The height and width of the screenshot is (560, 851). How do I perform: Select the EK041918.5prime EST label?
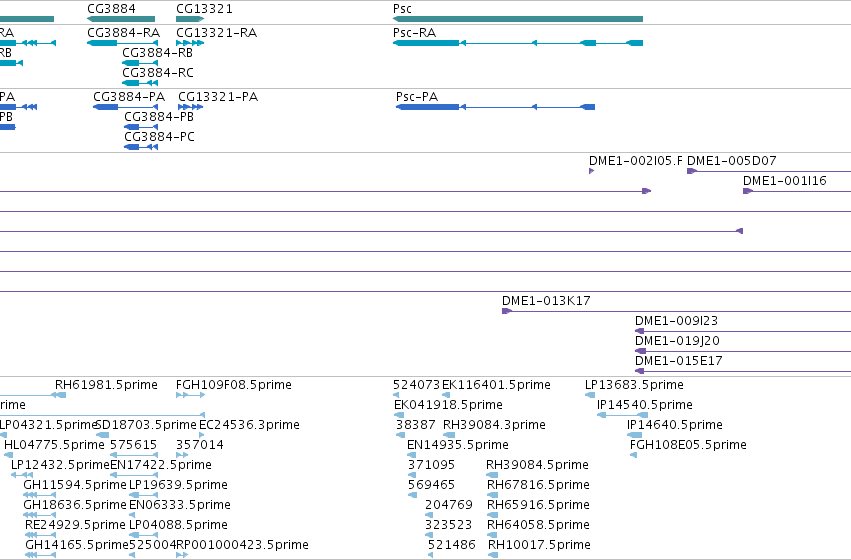[x=448, y=405]
